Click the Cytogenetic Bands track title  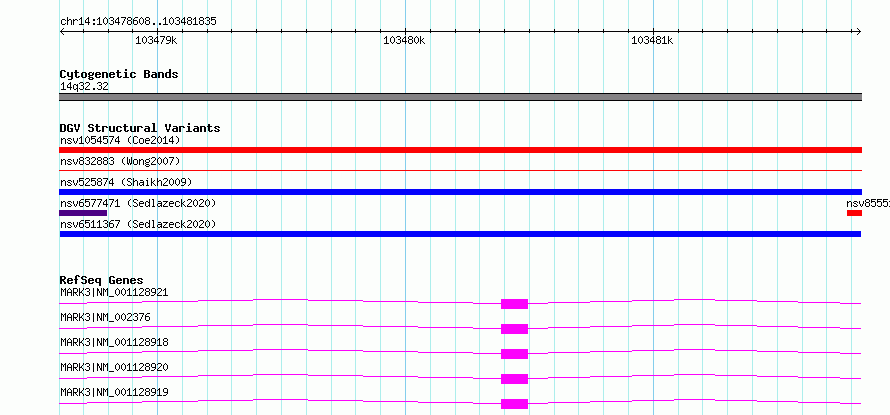pos(119,74)
